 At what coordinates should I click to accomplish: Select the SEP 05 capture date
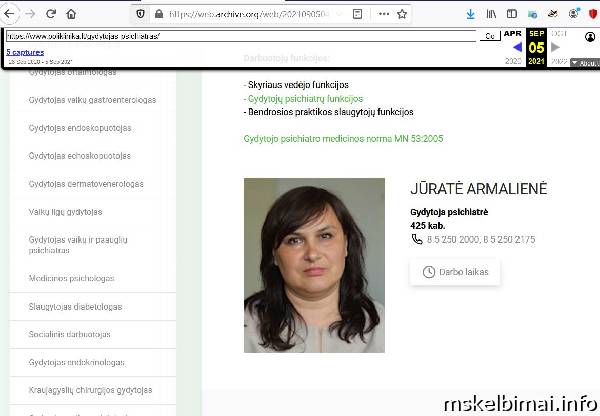point(536,47)
